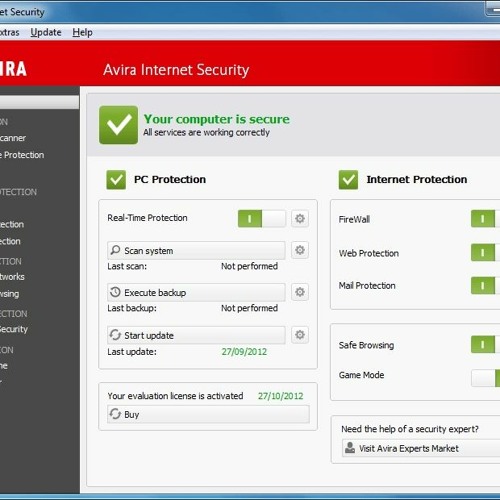Screen dimensions: 500x500
Task: Click the 'FireWall' label
Action: [354, 219]
